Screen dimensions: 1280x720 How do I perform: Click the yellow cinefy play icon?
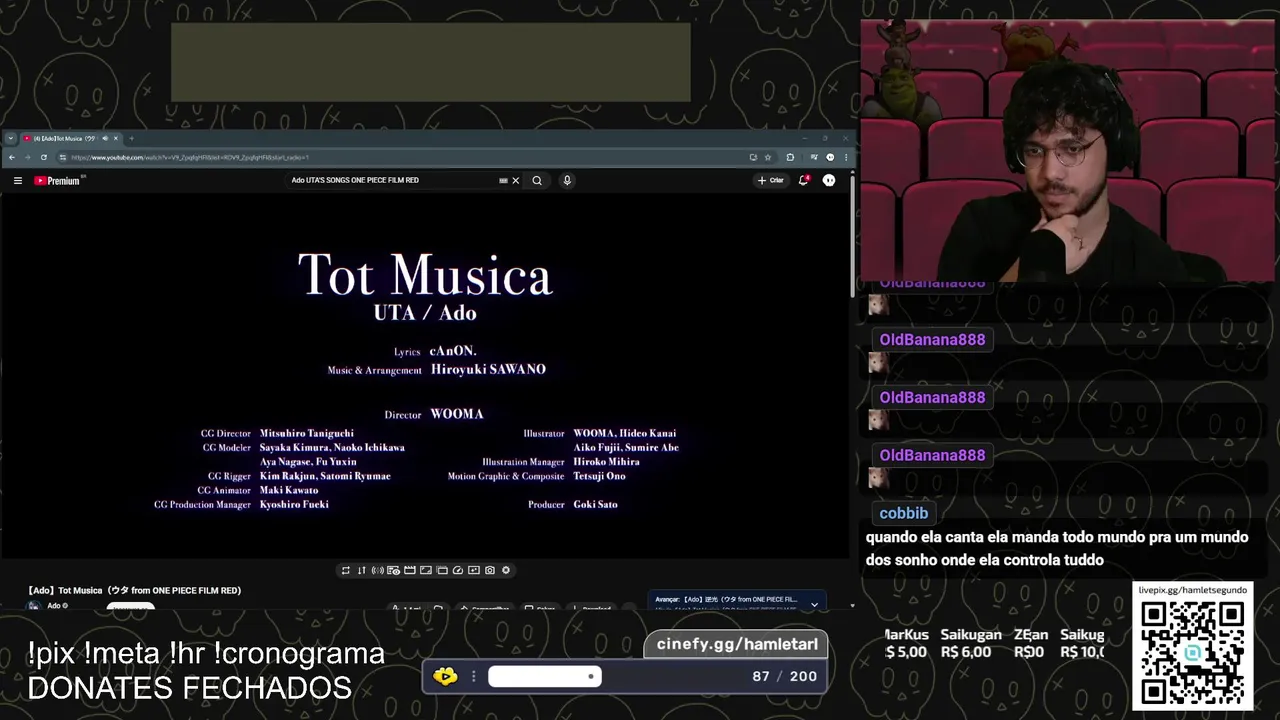point(445,676)
